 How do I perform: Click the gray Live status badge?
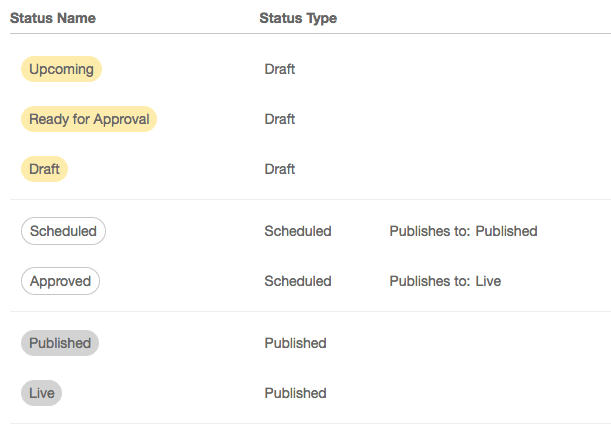[x=41, y=393]
